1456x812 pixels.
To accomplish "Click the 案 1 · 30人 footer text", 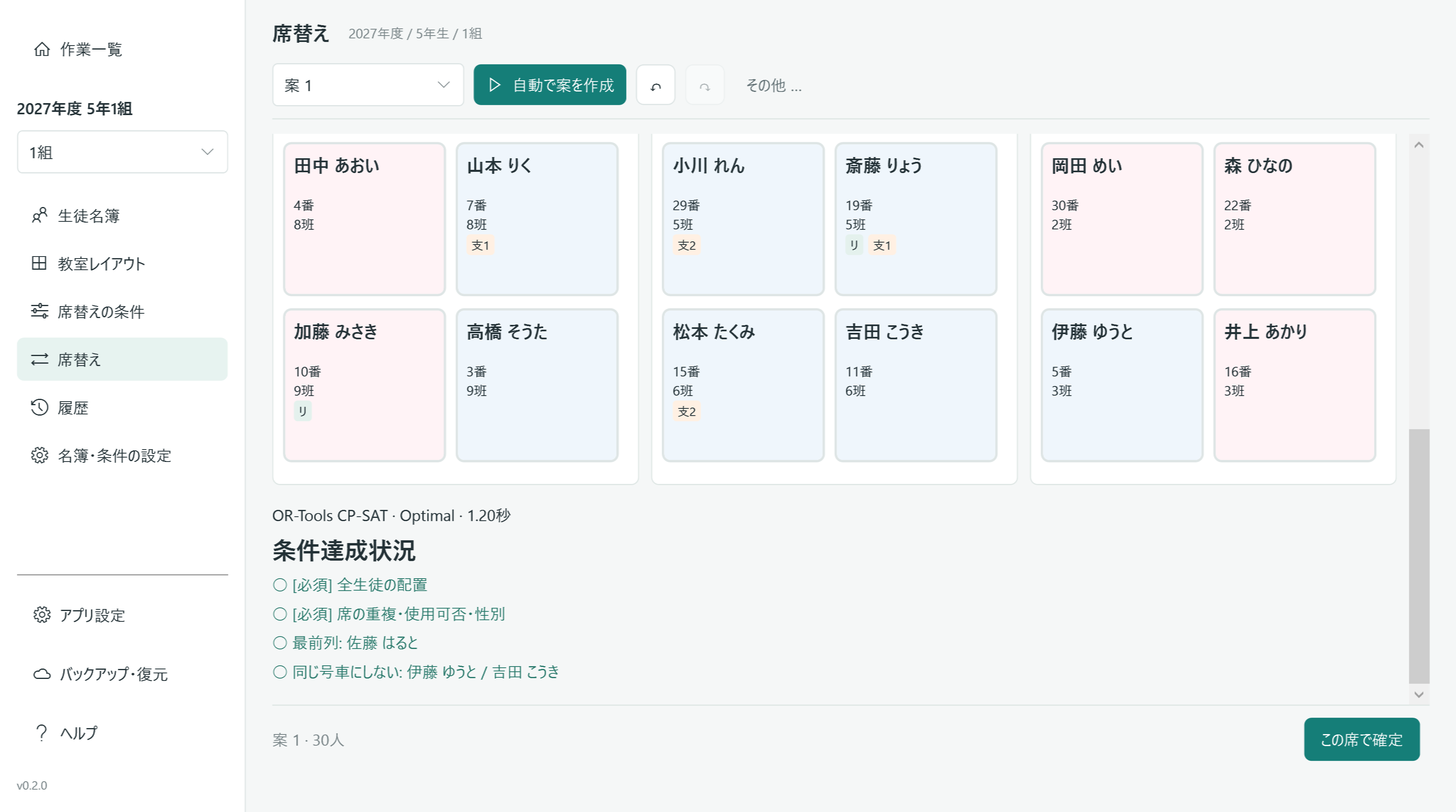I will click(308, 740).
